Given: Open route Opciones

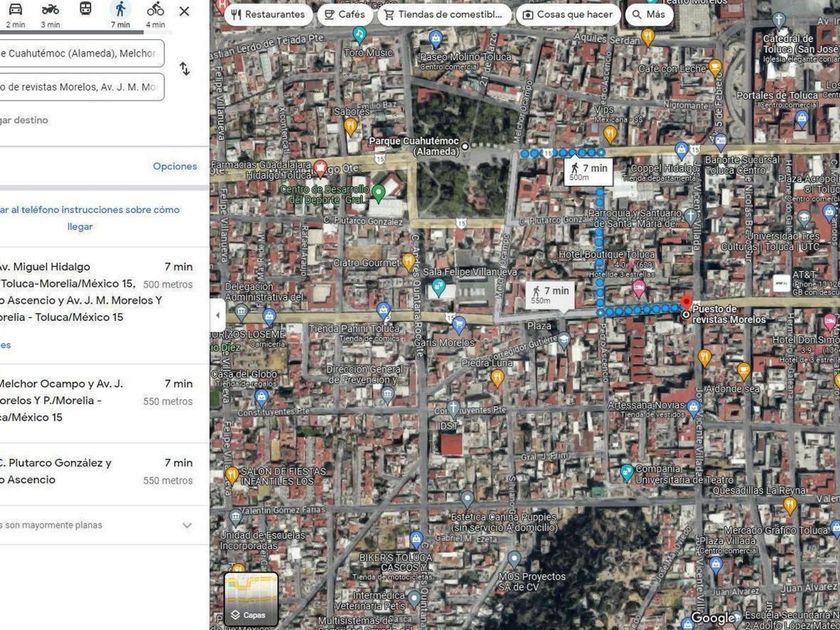Looking at the screenshot, I should click(x=175, y=166).
